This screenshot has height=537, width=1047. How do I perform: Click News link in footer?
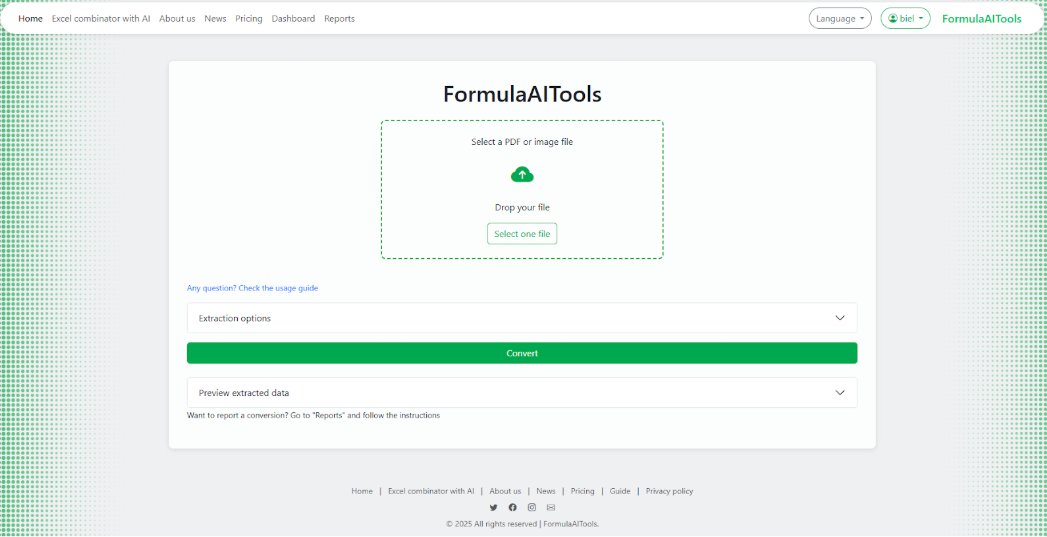tap(546, 491)
